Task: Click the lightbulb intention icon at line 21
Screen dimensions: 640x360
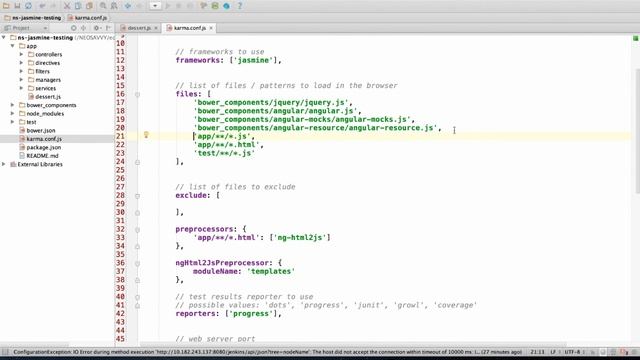Action: pyautogui.click(x=146, y=135)
